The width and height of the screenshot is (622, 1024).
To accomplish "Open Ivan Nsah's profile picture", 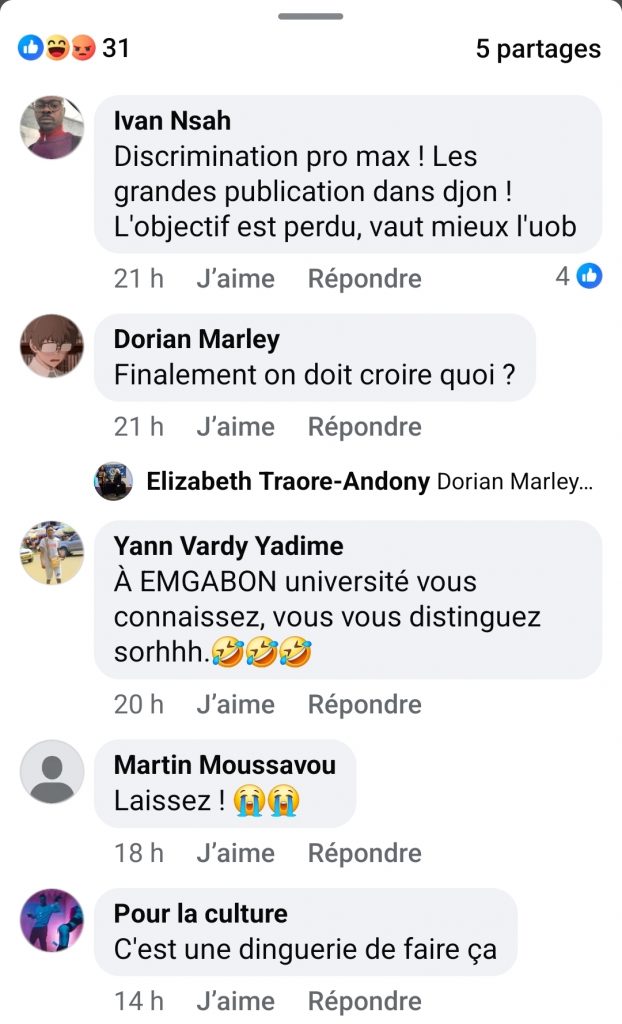I will 52,128.
